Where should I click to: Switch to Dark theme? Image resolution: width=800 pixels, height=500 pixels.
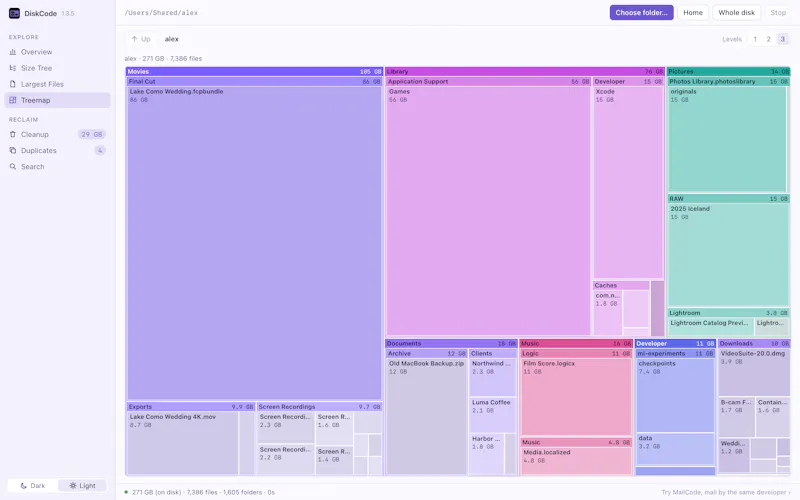tap(33, 486)
